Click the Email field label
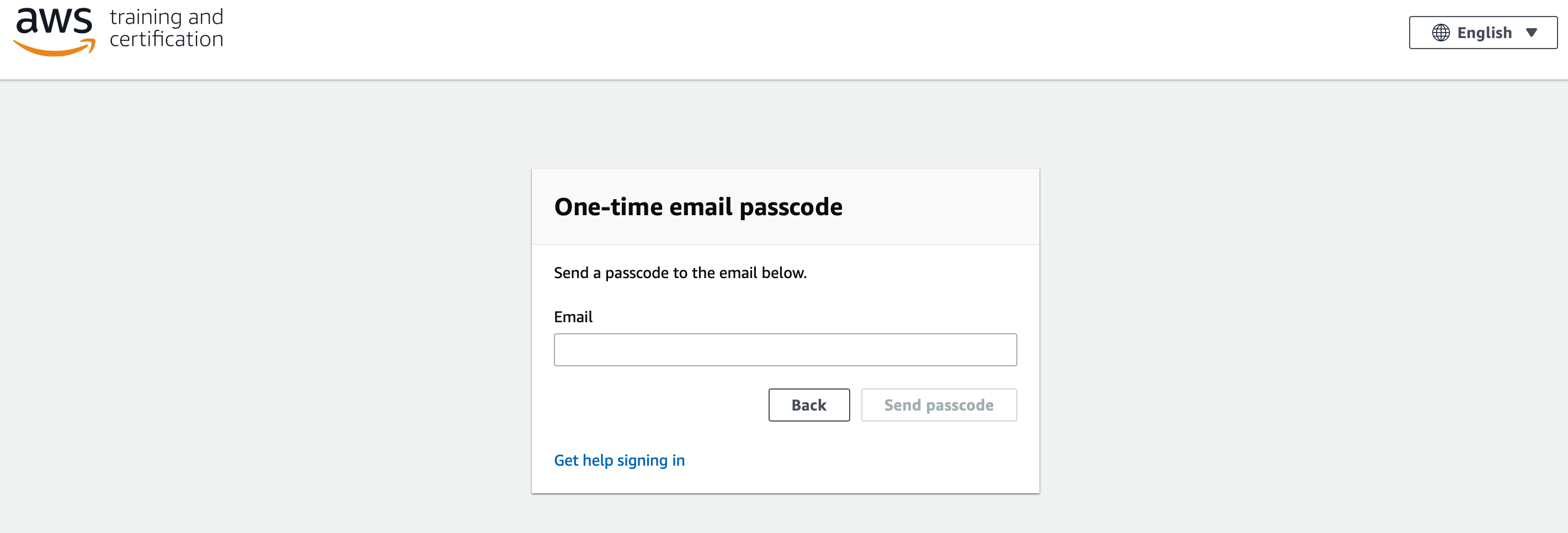 click(x=573, y=317)
